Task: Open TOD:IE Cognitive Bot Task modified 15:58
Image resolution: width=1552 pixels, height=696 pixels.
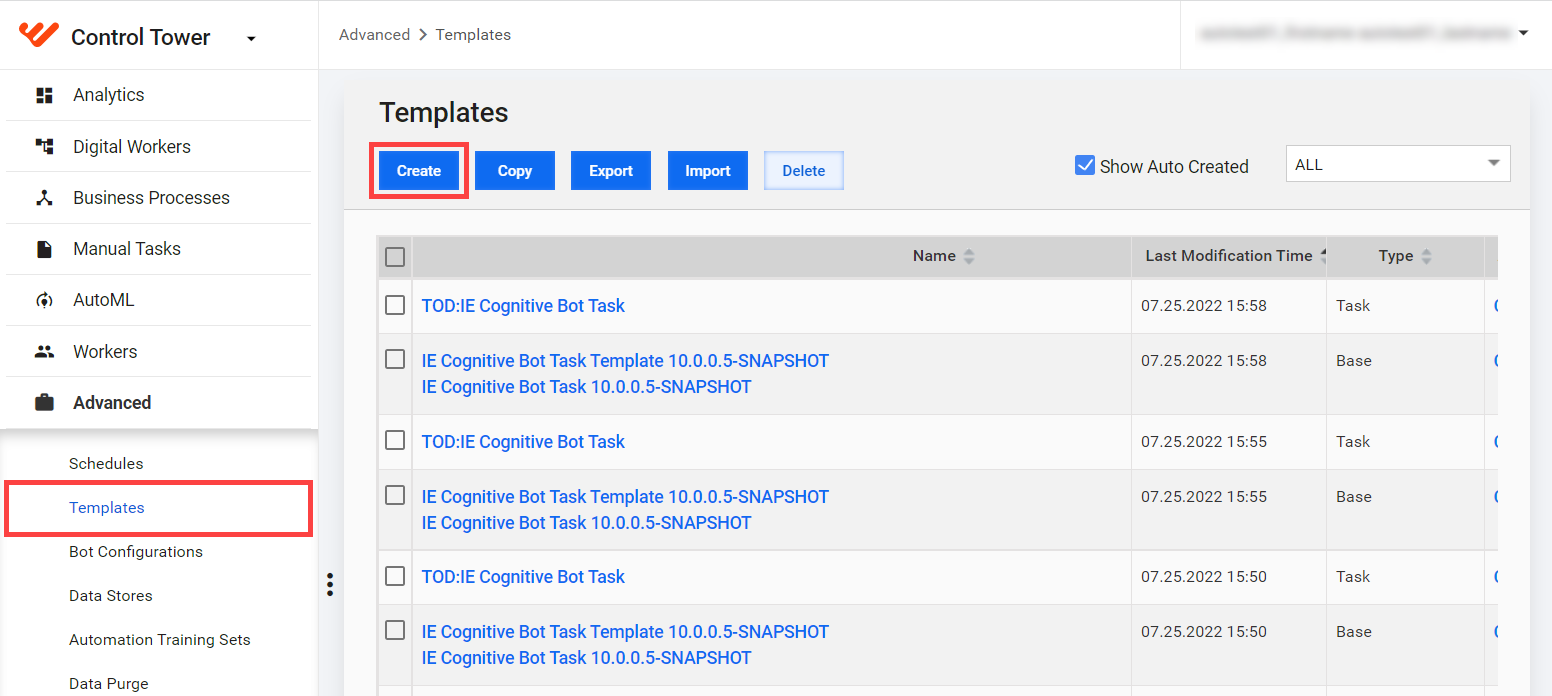Action: [x=523, y=306]
